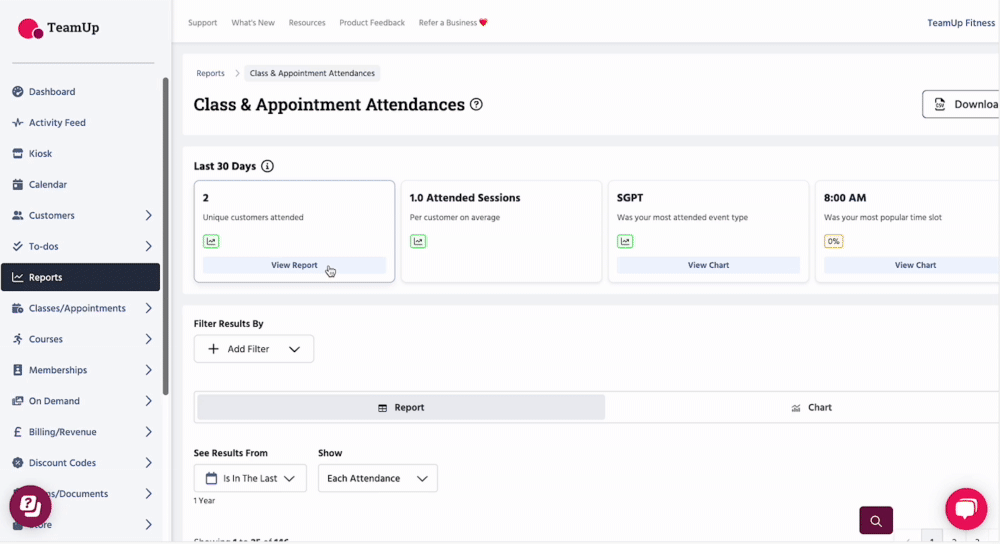Open What's New in the top menu
The height and width of the screenshot is (544, 1000).
tap(252, 23)
